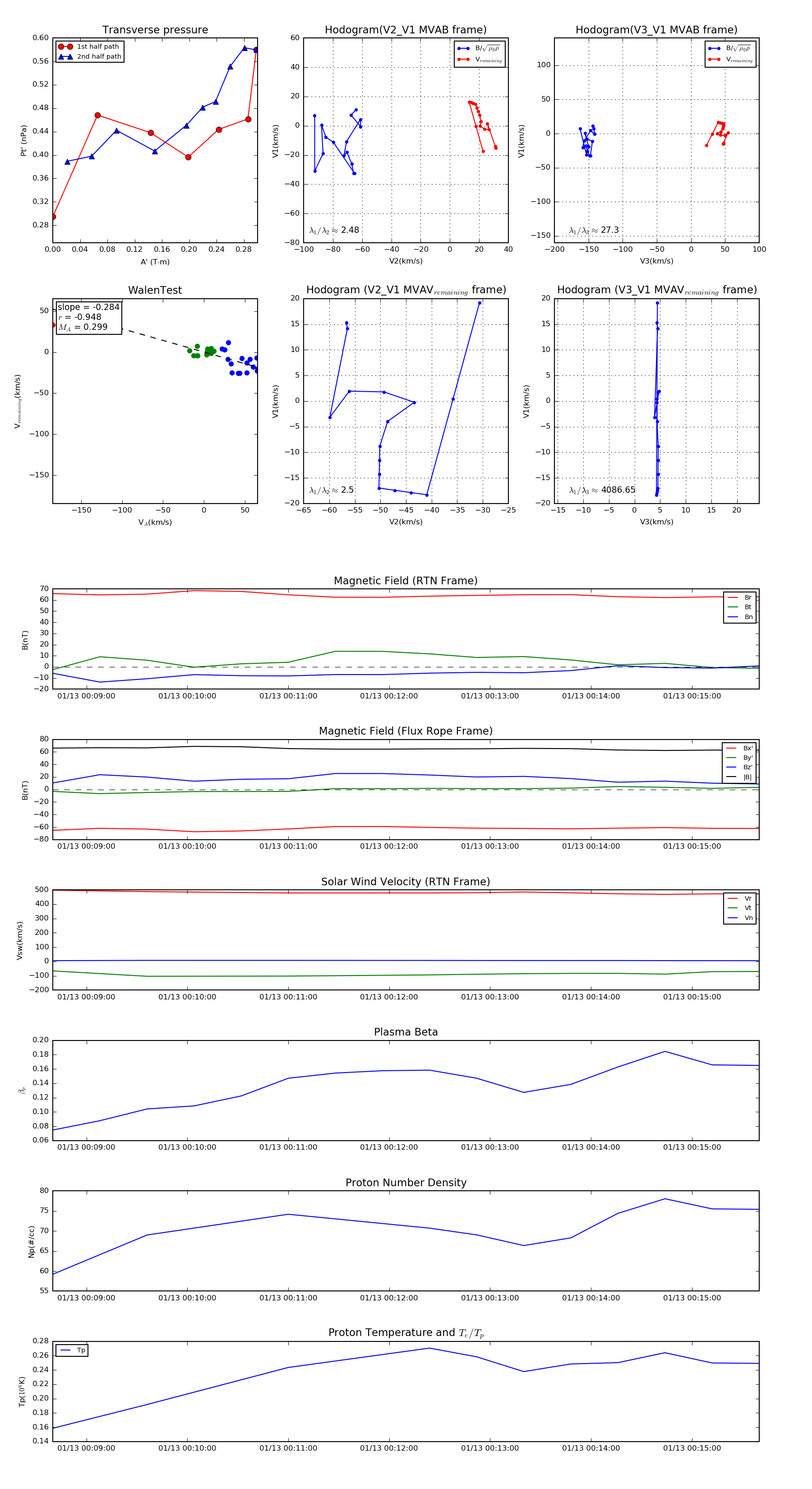Image resolution: width=812 pixels, height=1489 pixels.
Task: Click the V_A(km/s) x-axis label under WalenTest
Action: (155, 523)
